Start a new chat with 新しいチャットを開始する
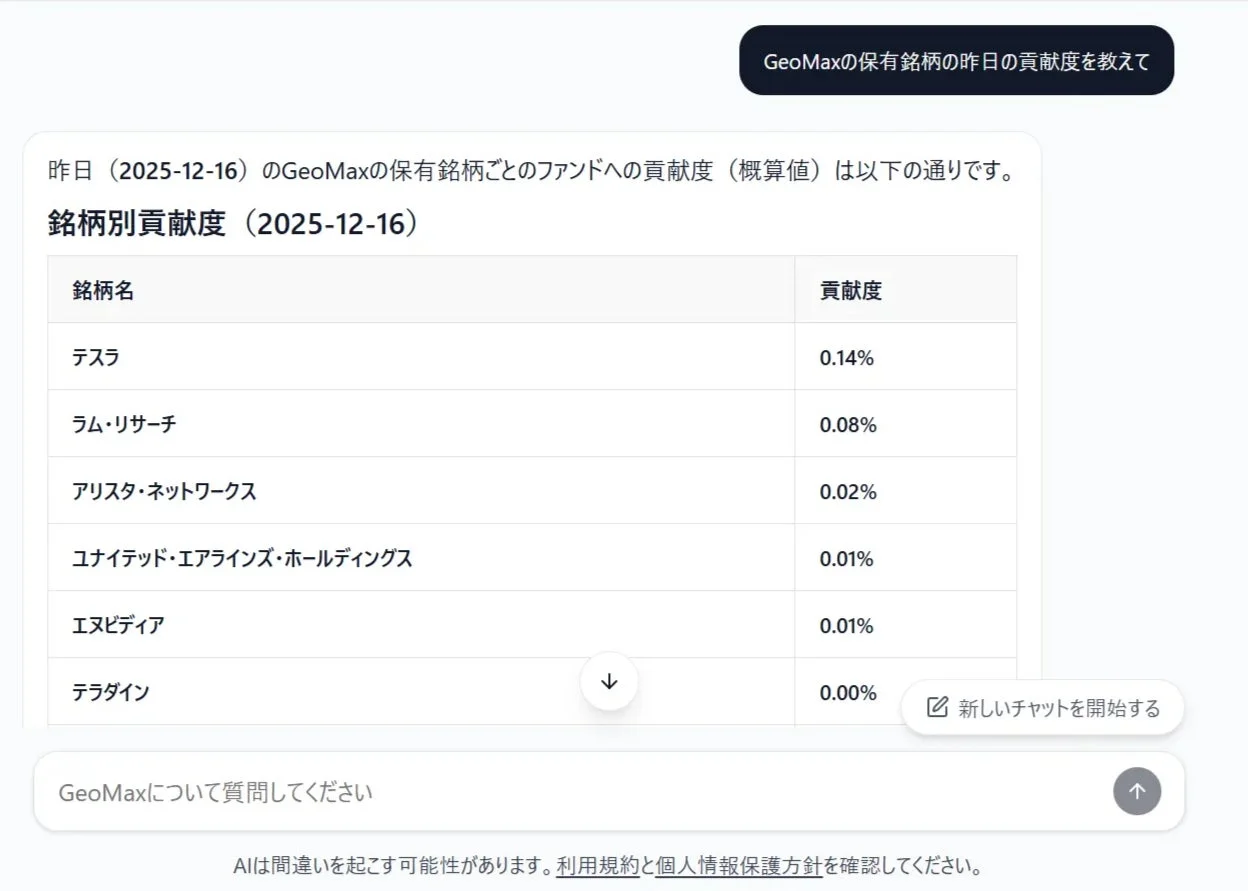Screen dimensions: 1248x891 click(x=1043, y=707)
